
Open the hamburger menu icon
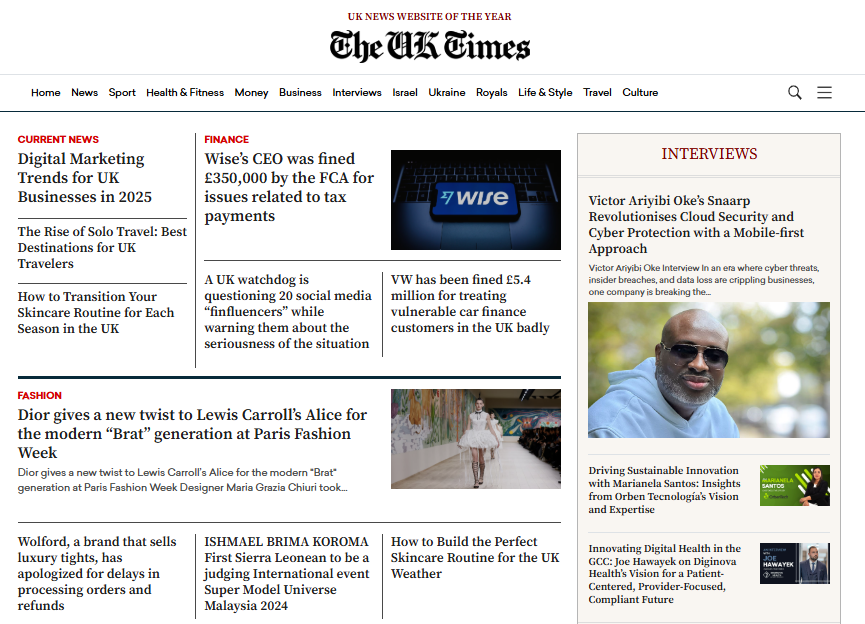point(824,92)
